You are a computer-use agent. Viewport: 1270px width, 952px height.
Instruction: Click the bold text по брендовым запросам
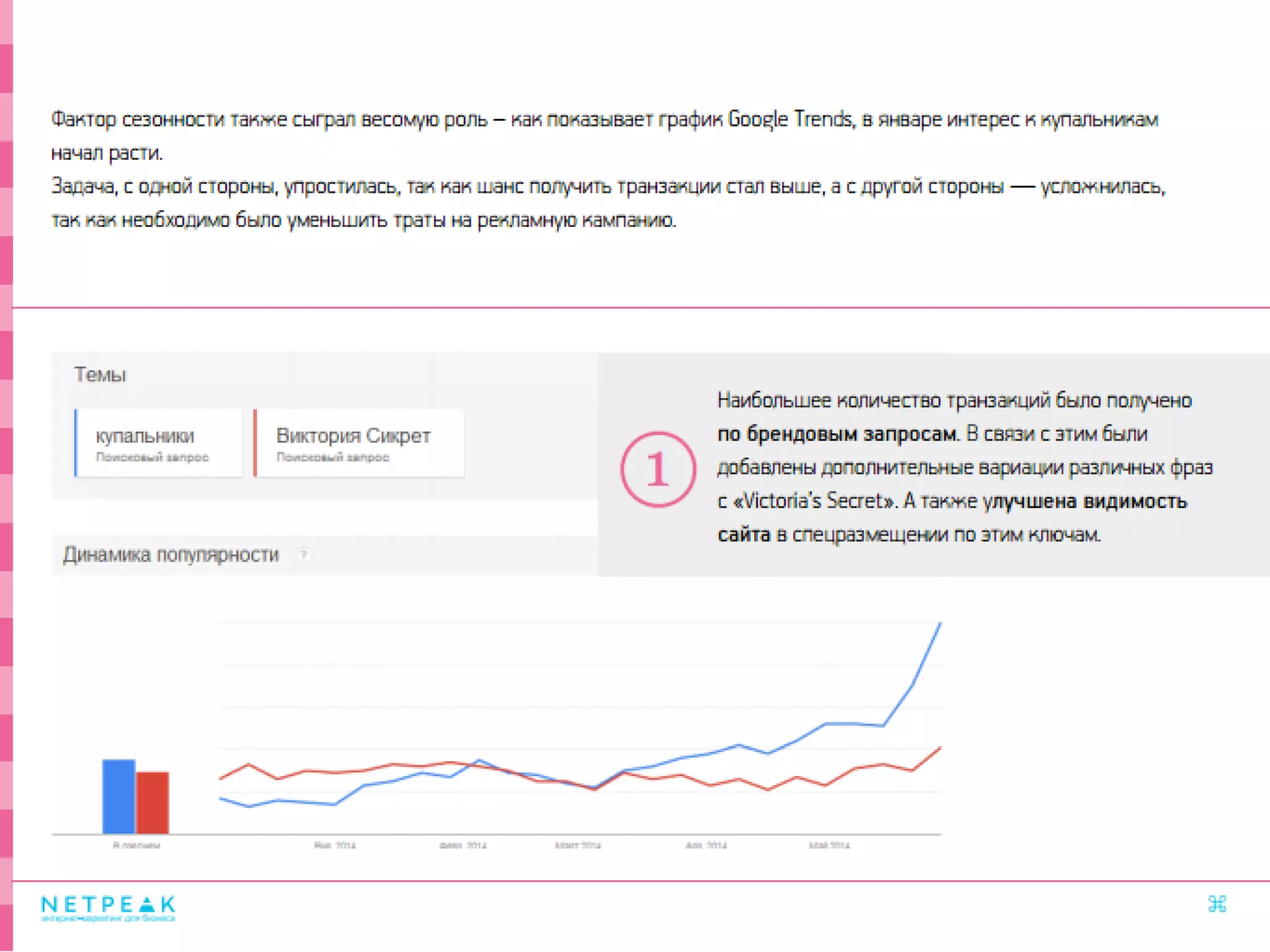(x=837, y=434)
